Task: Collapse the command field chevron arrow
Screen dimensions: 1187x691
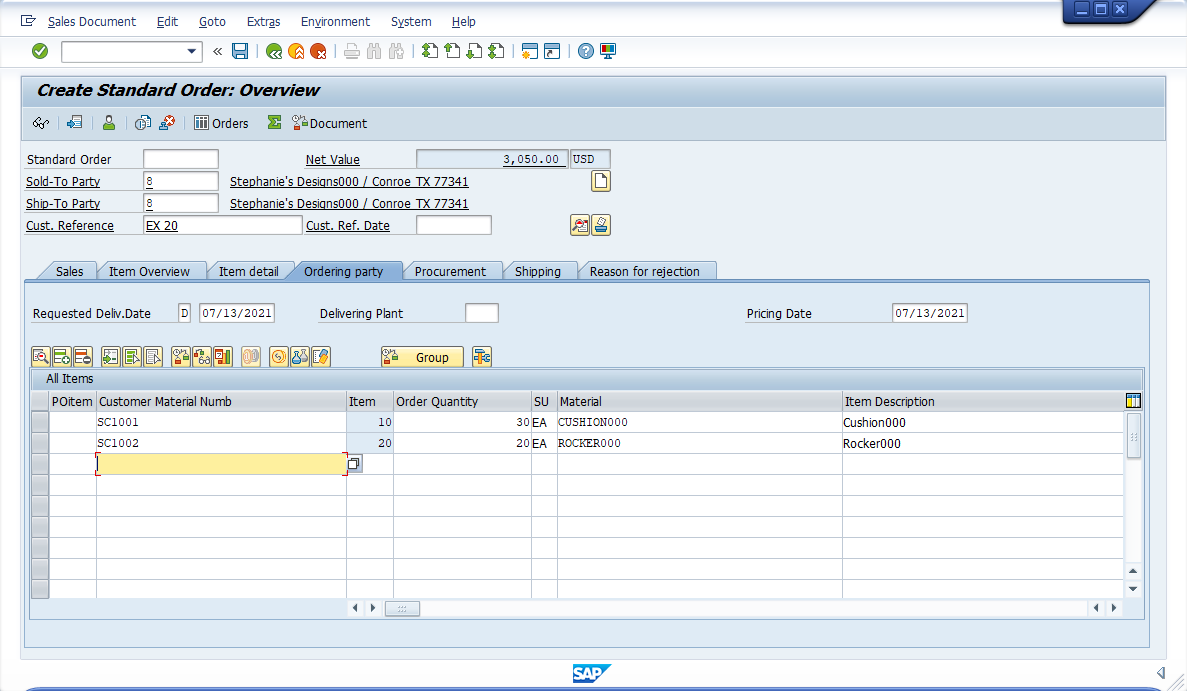Action: click(217, 51)
